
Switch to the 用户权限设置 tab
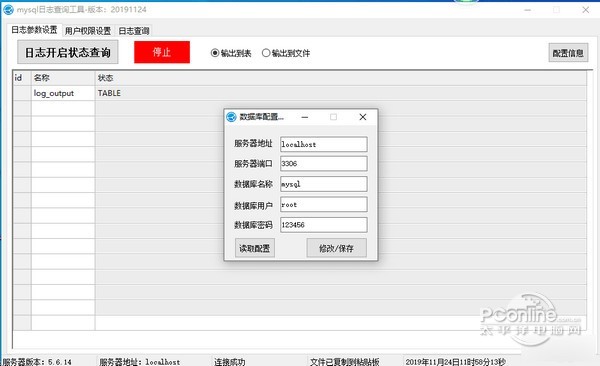click(x=88, y=31)
